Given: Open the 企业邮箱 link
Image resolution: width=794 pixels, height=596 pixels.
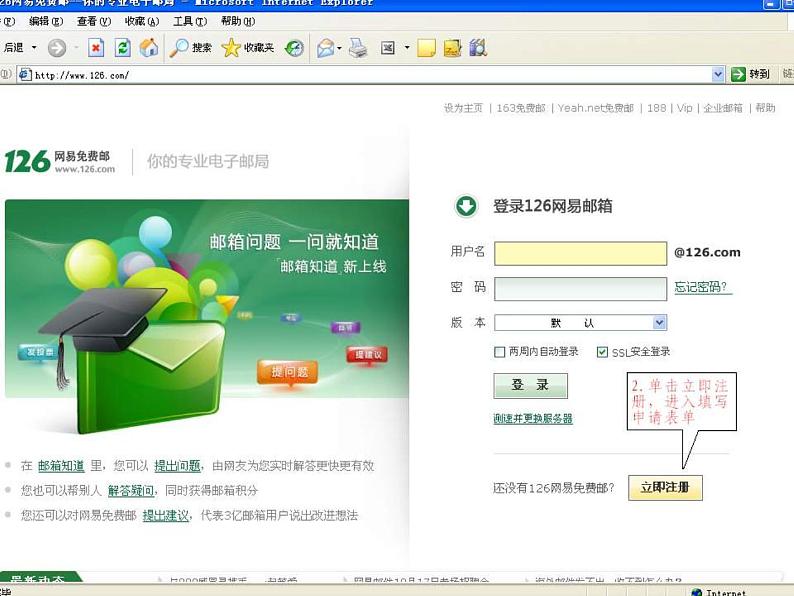Looking at the screenshot, I should pyautogui.click(x=723, y=108).
